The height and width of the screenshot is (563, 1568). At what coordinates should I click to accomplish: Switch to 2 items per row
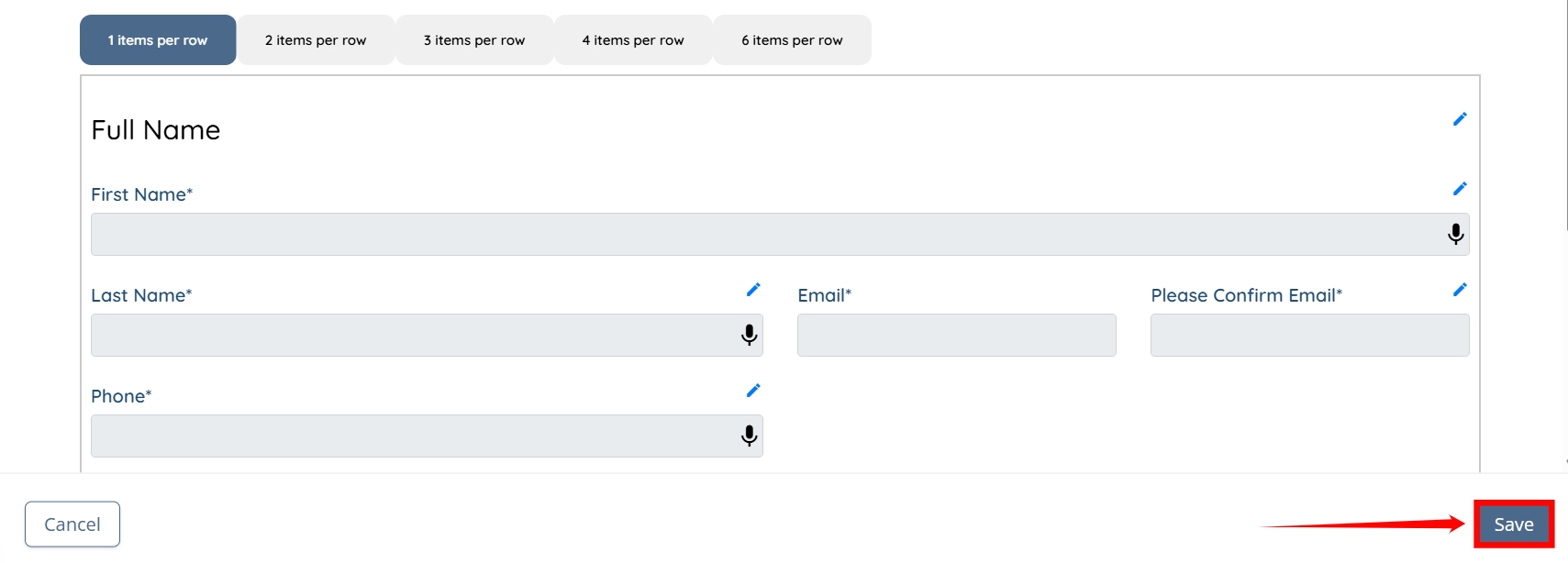coord(316,40)
